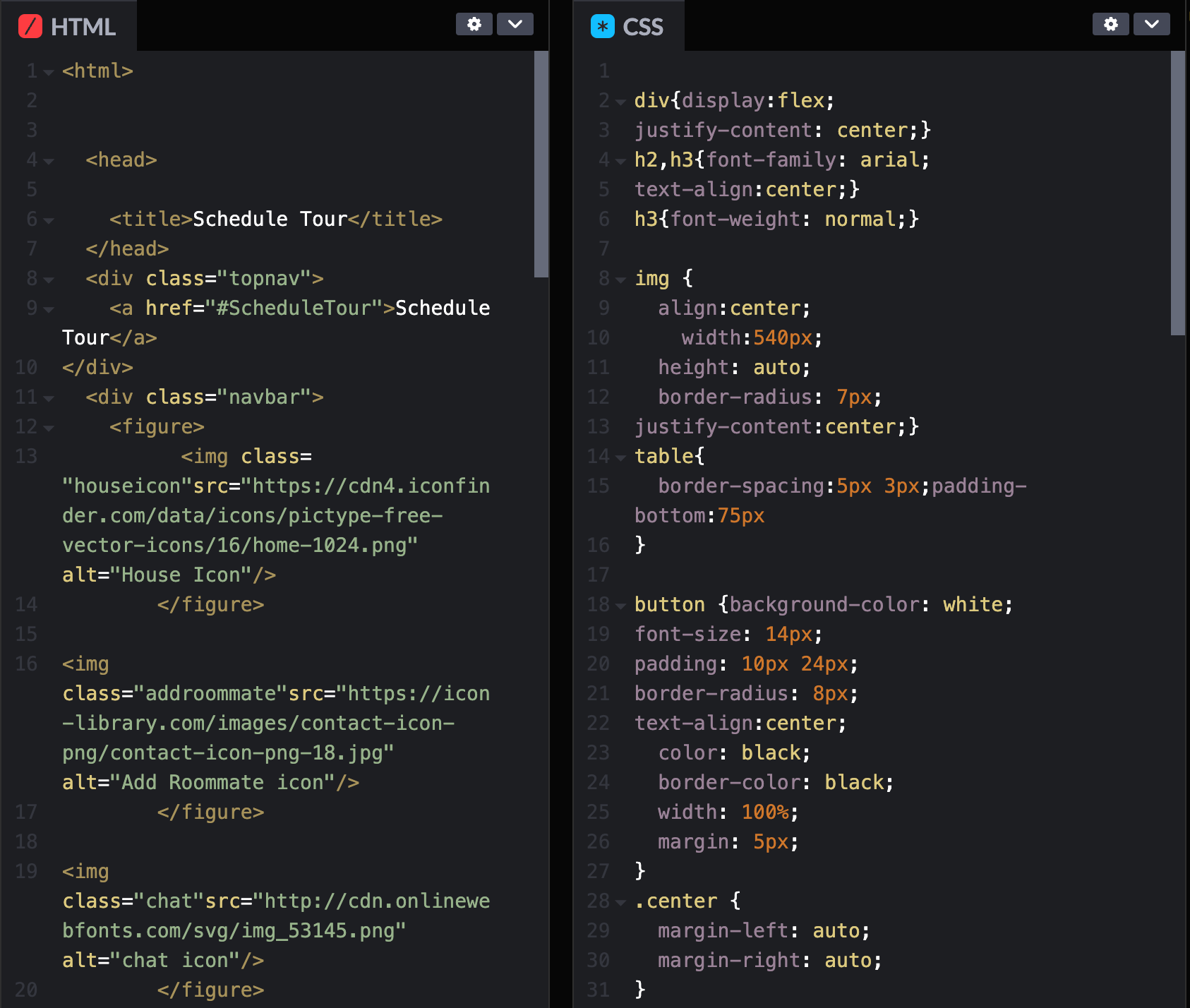Viewport: 1190px width, 1008px height.
Task: Click the blue CSS asterisk logo icon
Action: point(603,26)
